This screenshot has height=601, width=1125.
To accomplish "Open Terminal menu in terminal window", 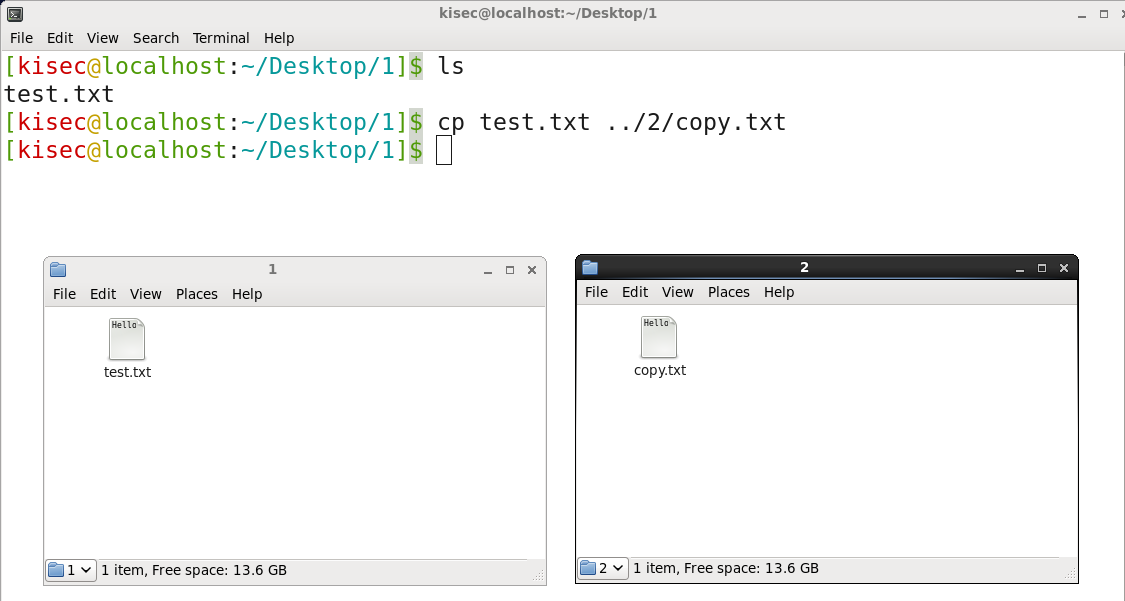I will click(221, 38).
